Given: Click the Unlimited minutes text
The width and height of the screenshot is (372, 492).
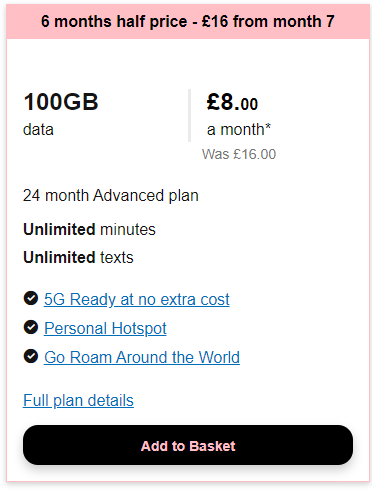Looking at the screenshot, I should coord(89,229).
